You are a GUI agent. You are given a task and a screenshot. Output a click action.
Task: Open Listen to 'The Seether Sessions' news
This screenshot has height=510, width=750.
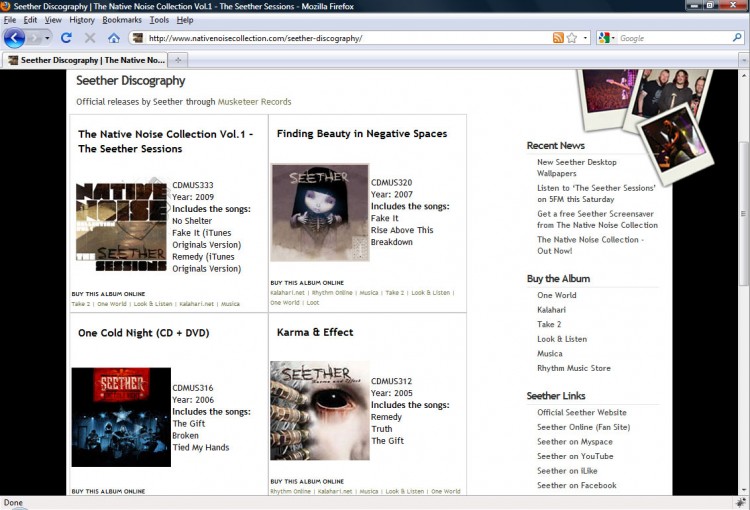[x=596, y=194]
